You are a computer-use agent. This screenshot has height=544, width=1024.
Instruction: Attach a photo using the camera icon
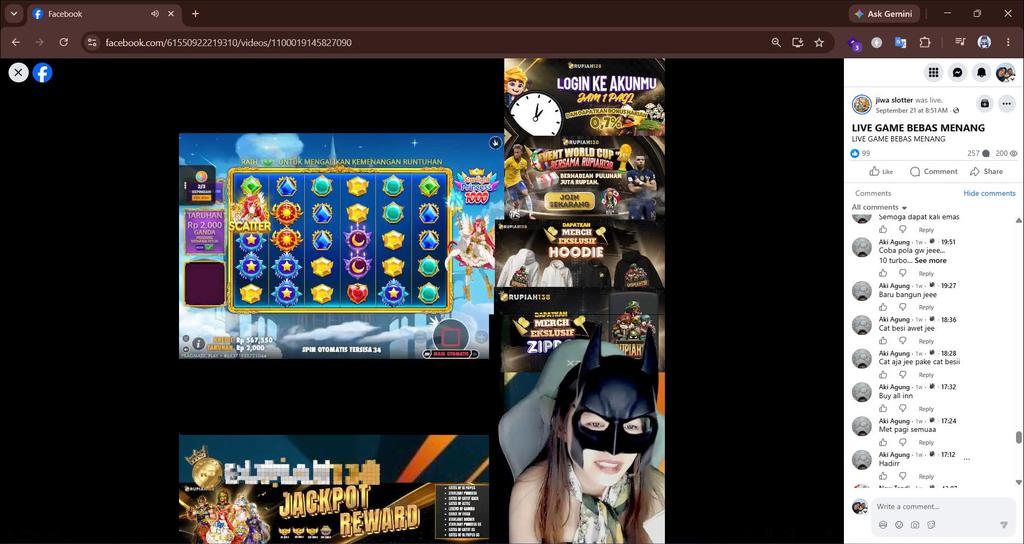tap(915, 525)
